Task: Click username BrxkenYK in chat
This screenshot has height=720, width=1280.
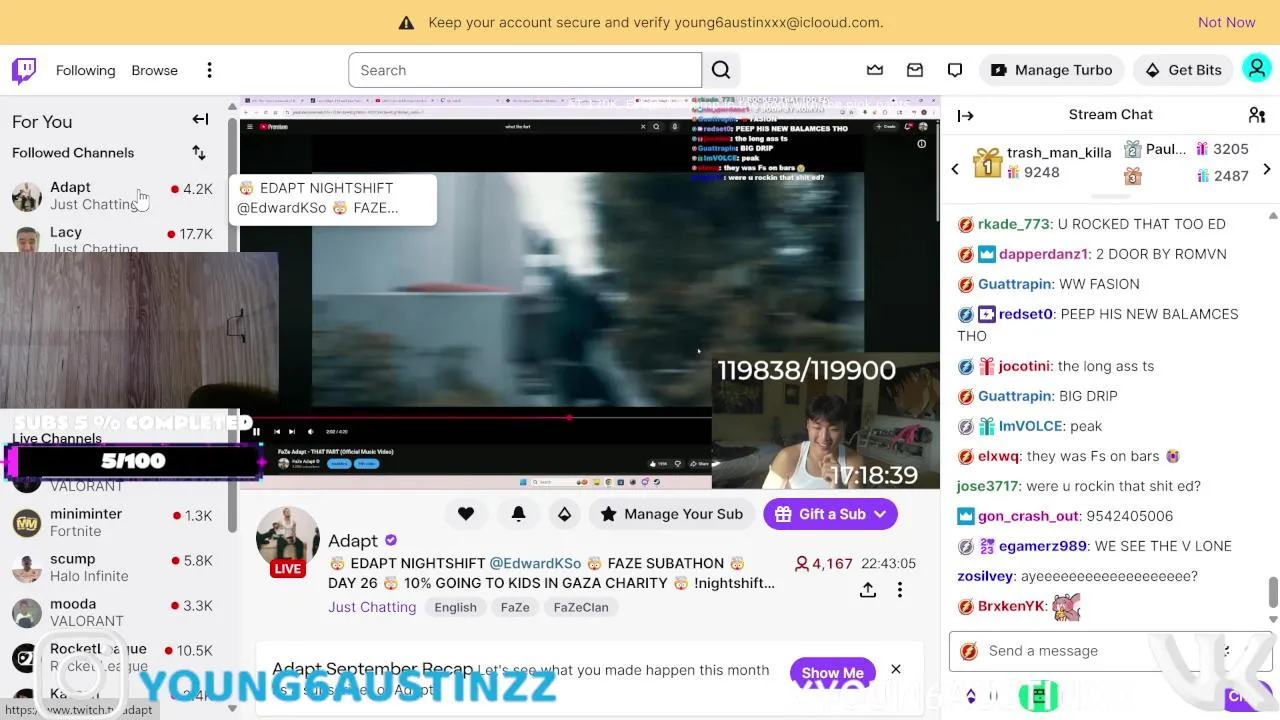Action: point(1012,606)
